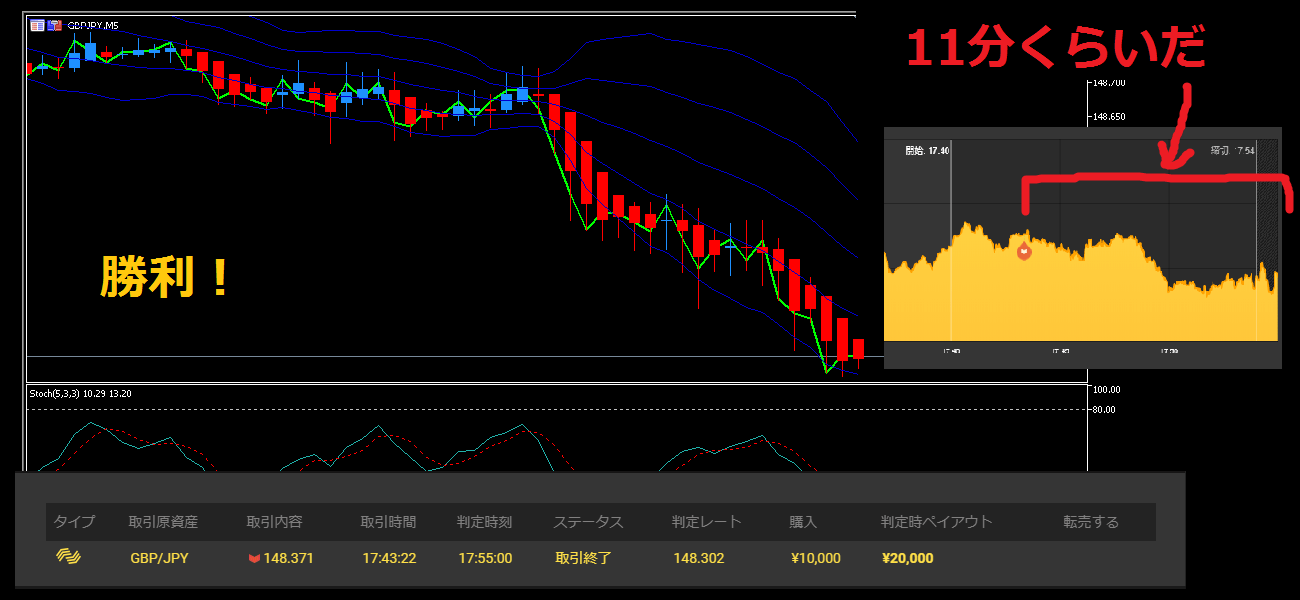This screenshot has width=1300, height=600.
Task: Click the Stoch(5,3,3) indicator label
Action: tap(80, 394)
